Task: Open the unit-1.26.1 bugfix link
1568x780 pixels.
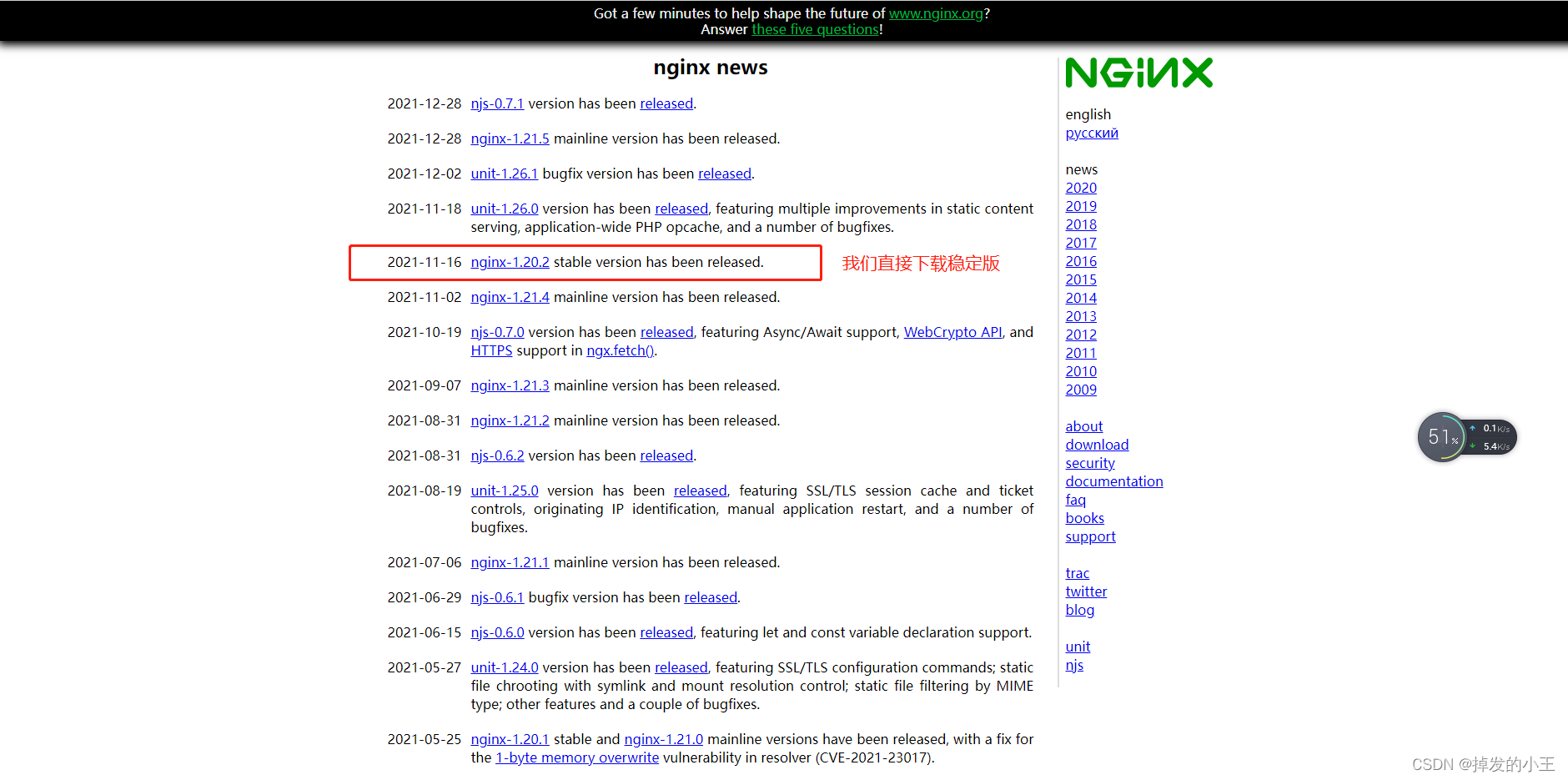Action: 504,174
